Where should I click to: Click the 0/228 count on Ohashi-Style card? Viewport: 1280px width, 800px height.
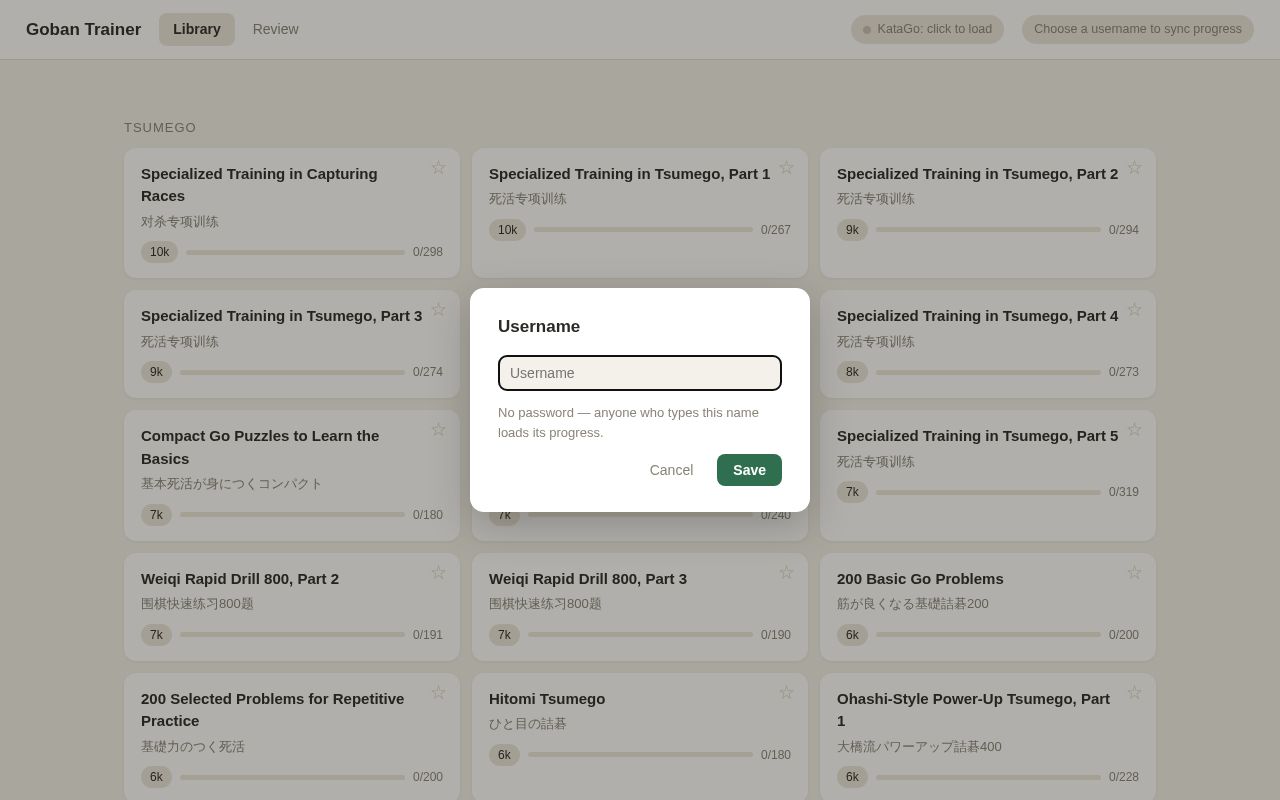click(x=1124, y=777)
